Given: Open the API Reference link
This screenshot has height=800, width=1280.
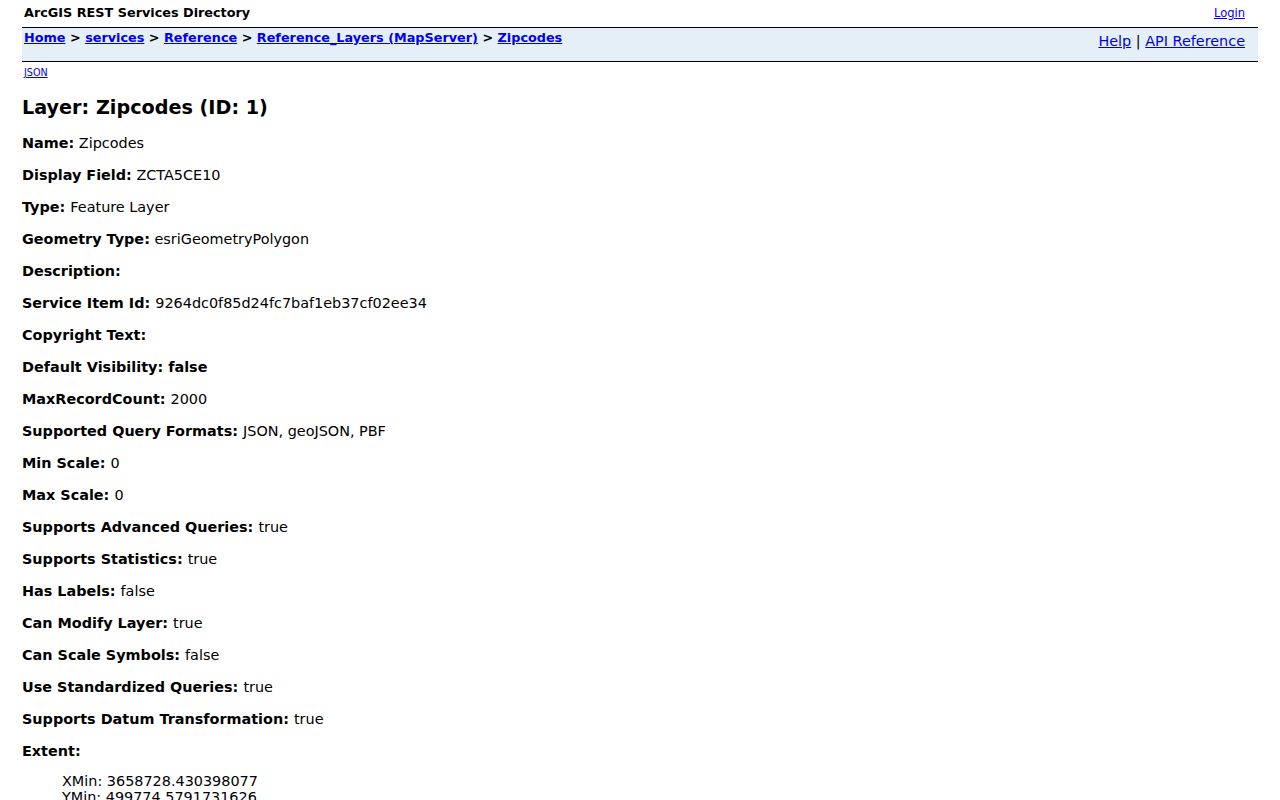Looking at the screenshot, I should (1195, 41).
